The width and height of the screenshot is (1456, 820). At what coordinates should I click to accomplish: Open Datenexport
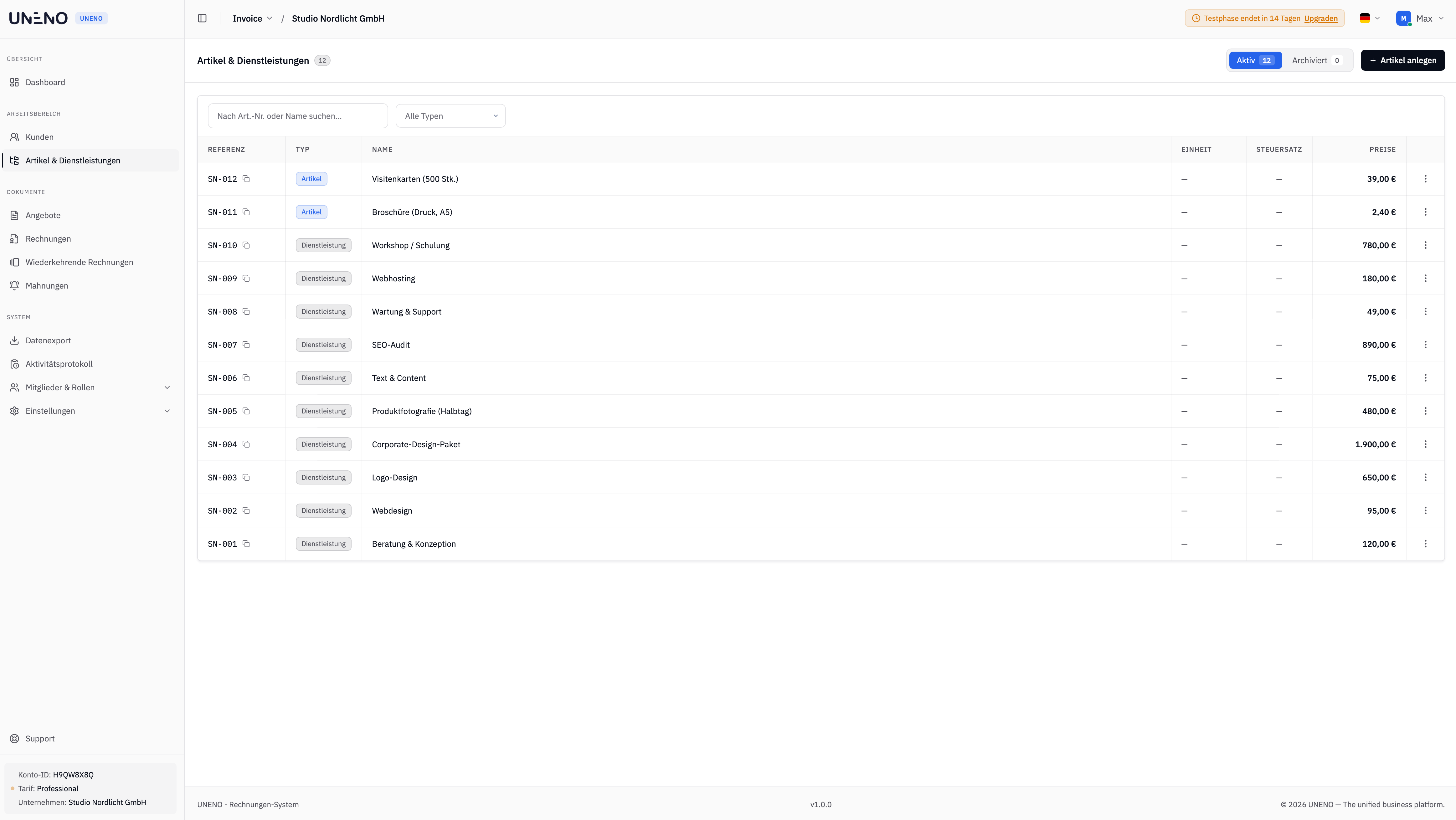click(90, 340)
